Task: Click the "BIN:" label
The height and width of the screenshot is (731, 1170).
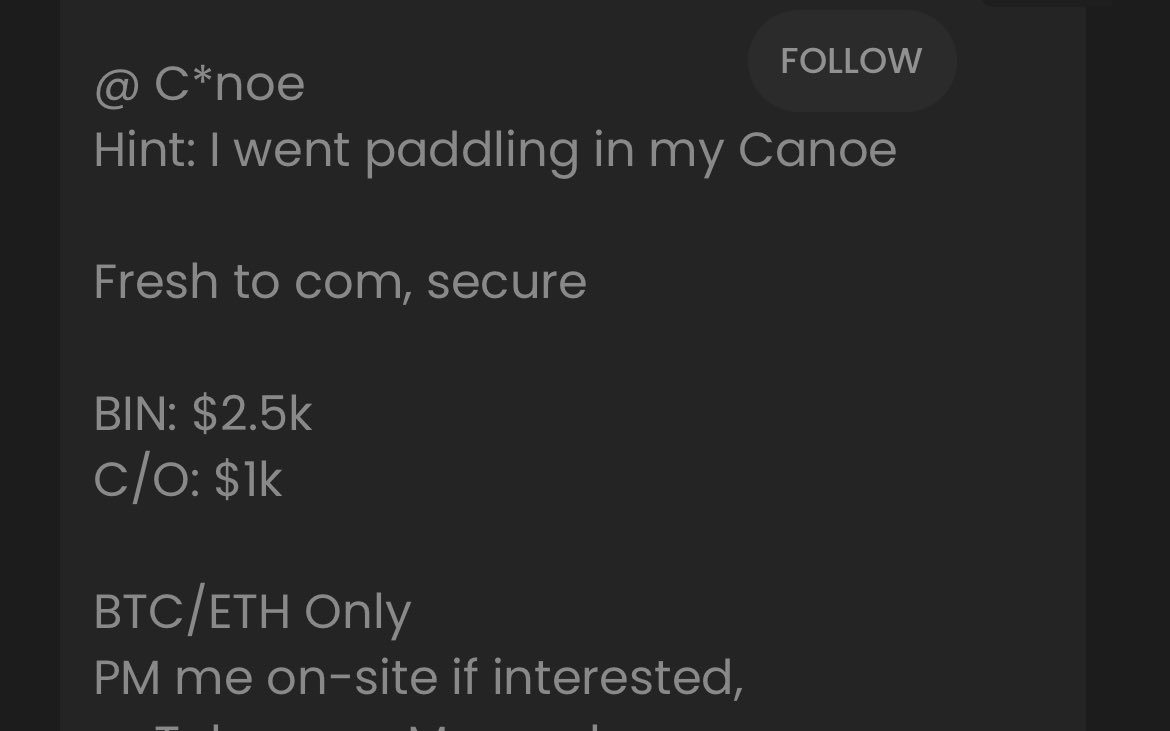Action: click(x=135, y=415)
